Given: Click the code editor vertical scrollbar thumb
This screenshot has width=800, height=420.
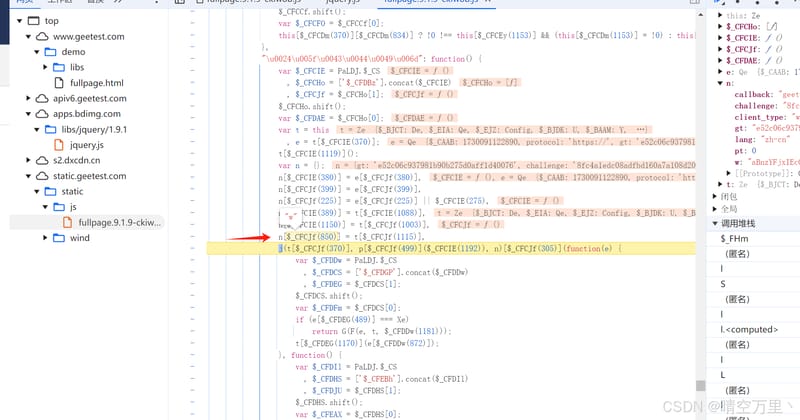Looking at the screenshot, I should 701,386.
